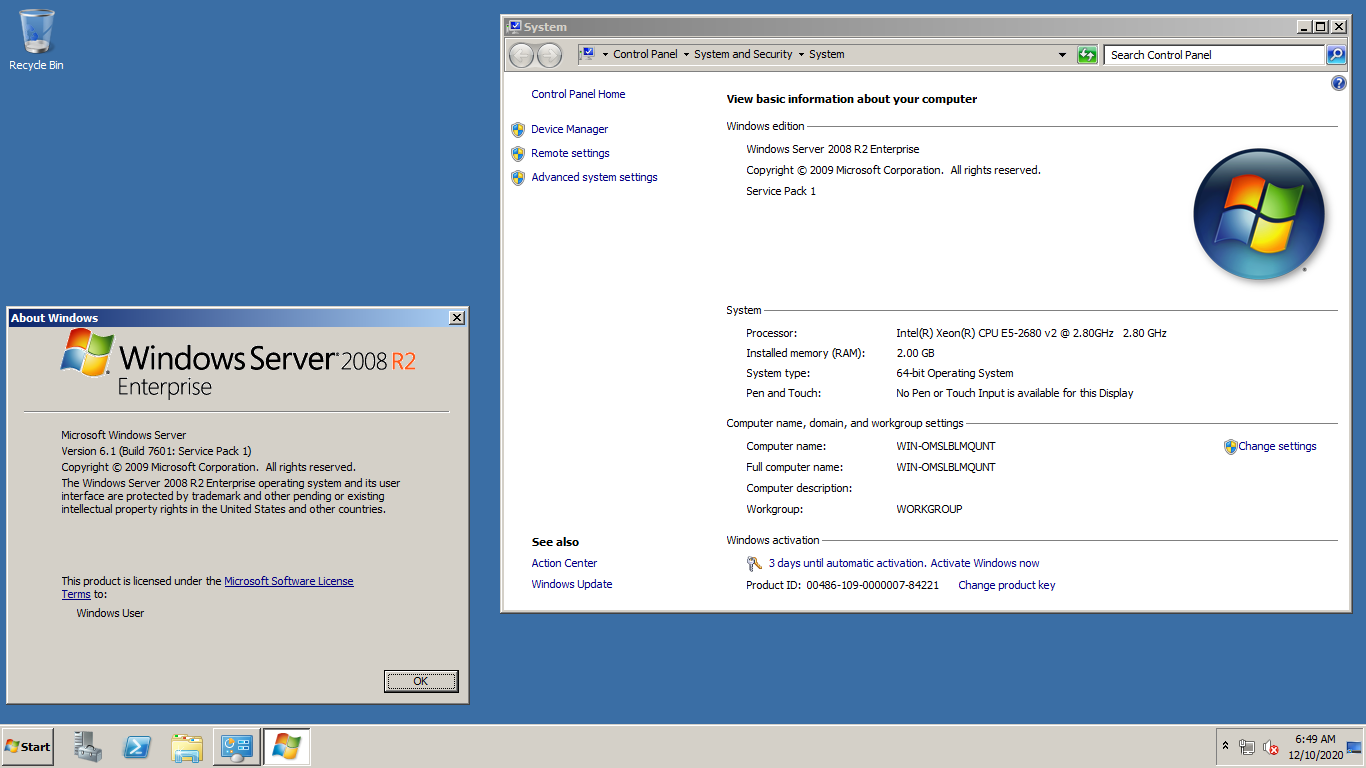Click the taskbar clock showing 6:49 AM
Image resolution: width=1366 pixels, height=768 pixels.
pos(1315,747)
